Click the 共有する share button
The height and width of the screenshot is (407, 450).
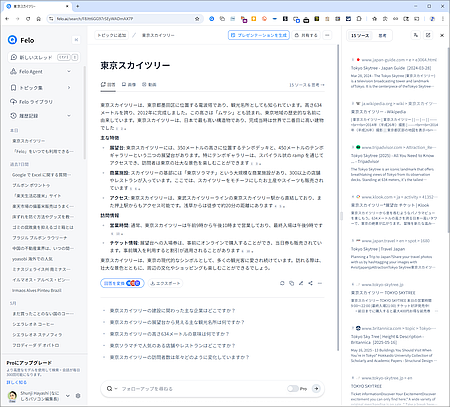(x=306, y=35)
